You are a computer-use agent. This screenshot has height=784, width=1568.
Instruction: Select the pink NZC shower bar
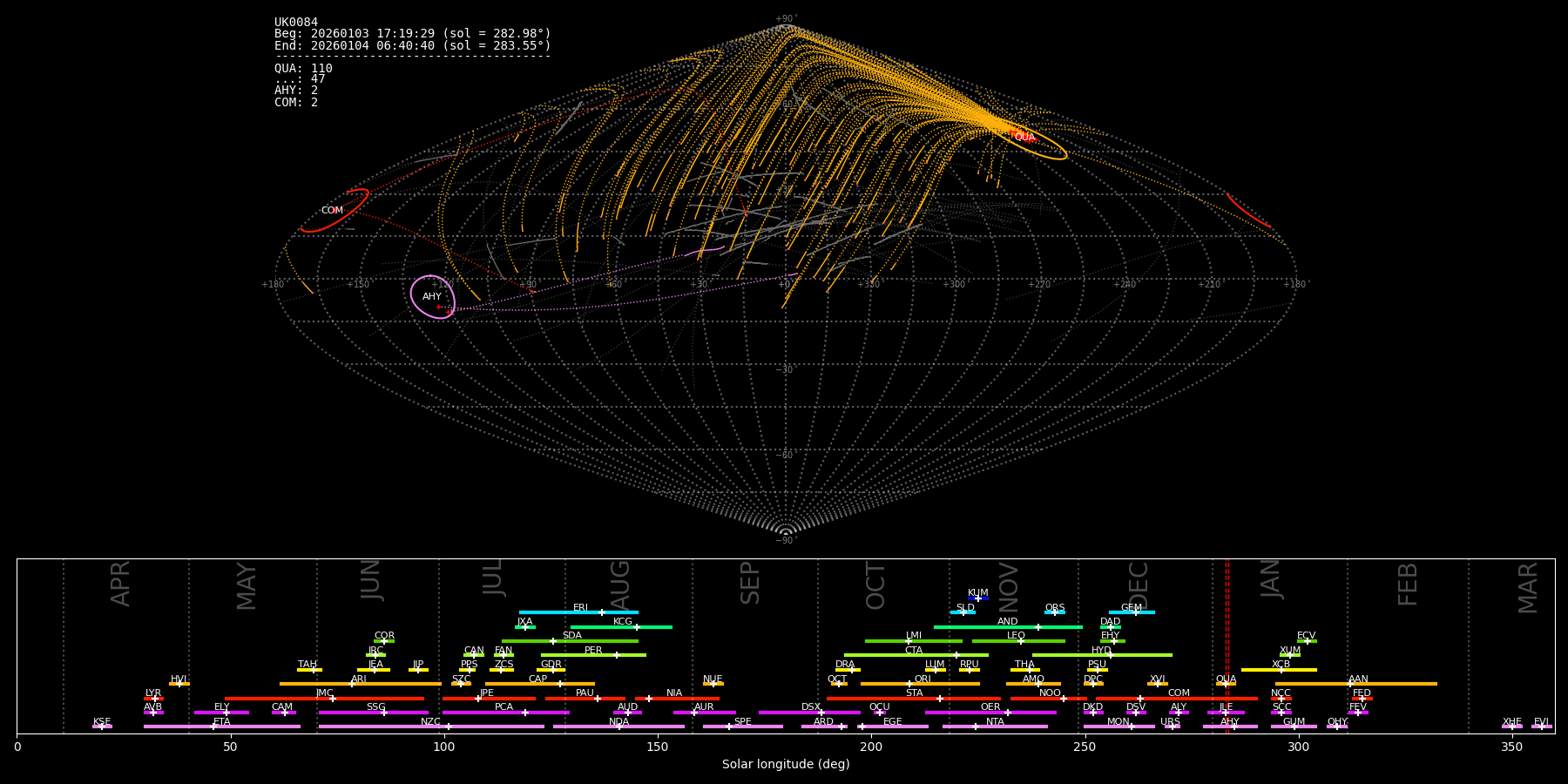(431, 727)
